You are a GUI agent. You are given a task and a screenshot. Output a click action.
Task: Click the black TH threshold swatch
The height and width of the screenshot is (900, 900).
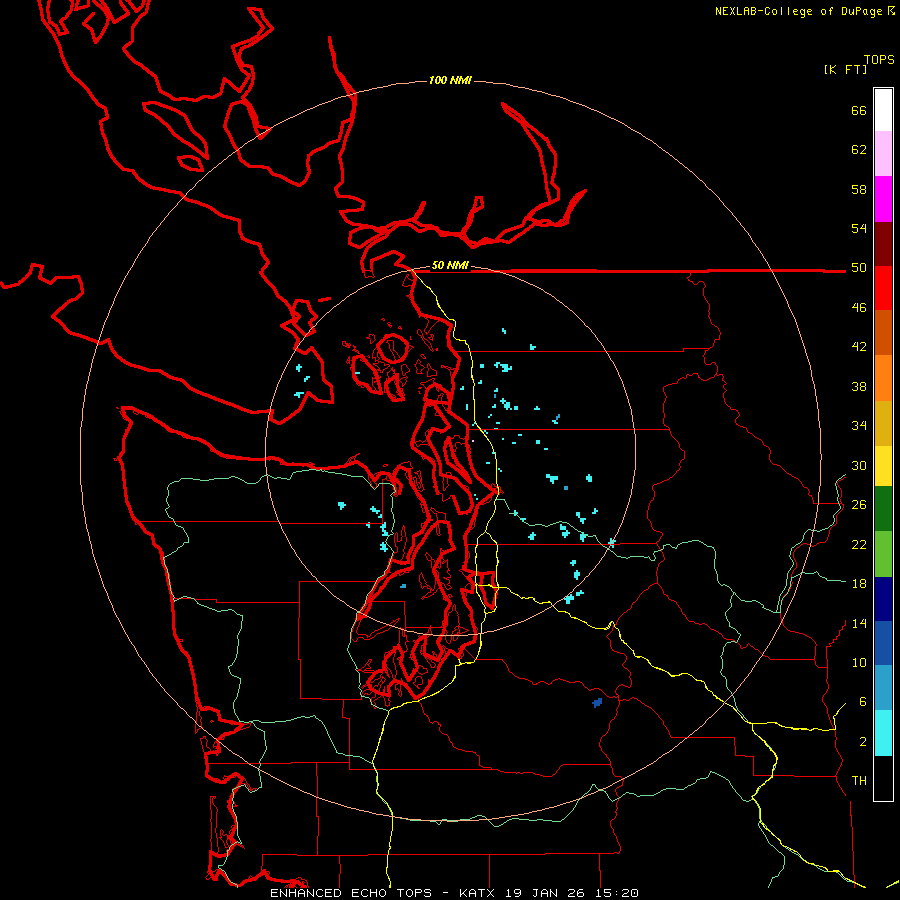tap(883, 778)
